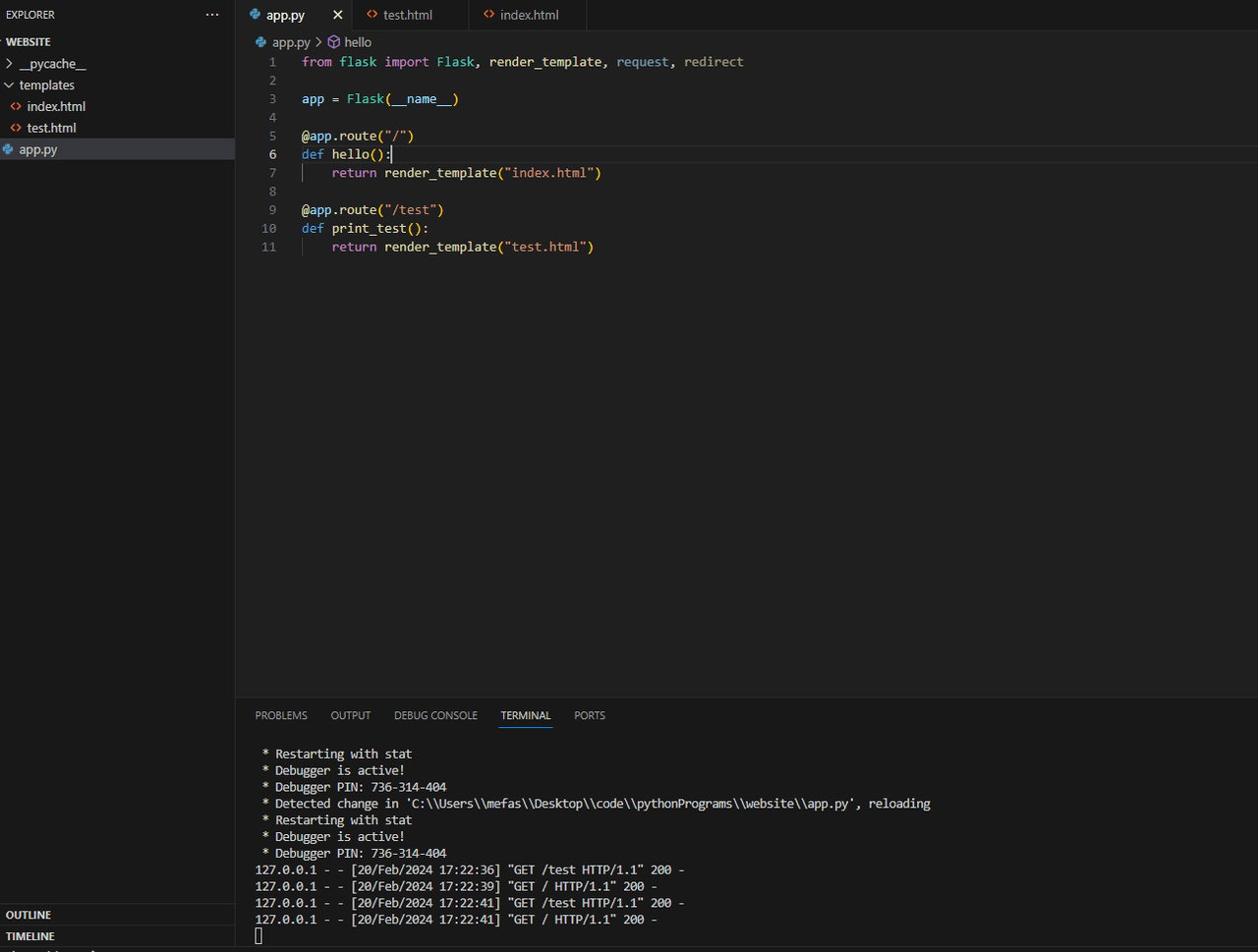The height and width of the screenshot is (952, 1258).
Task: Expand the Outline section
Action: 29,915
